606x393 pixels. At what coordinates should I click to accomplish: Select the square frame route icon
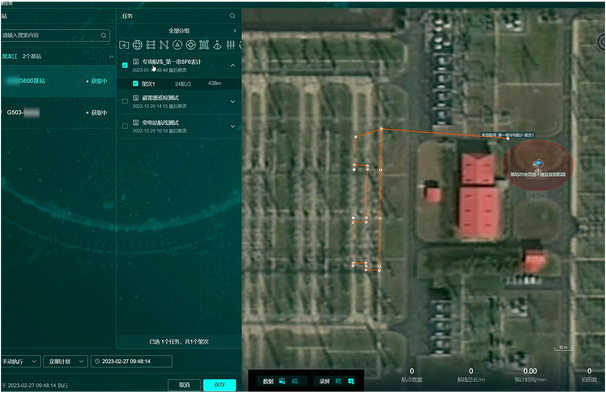coord(204,45)
